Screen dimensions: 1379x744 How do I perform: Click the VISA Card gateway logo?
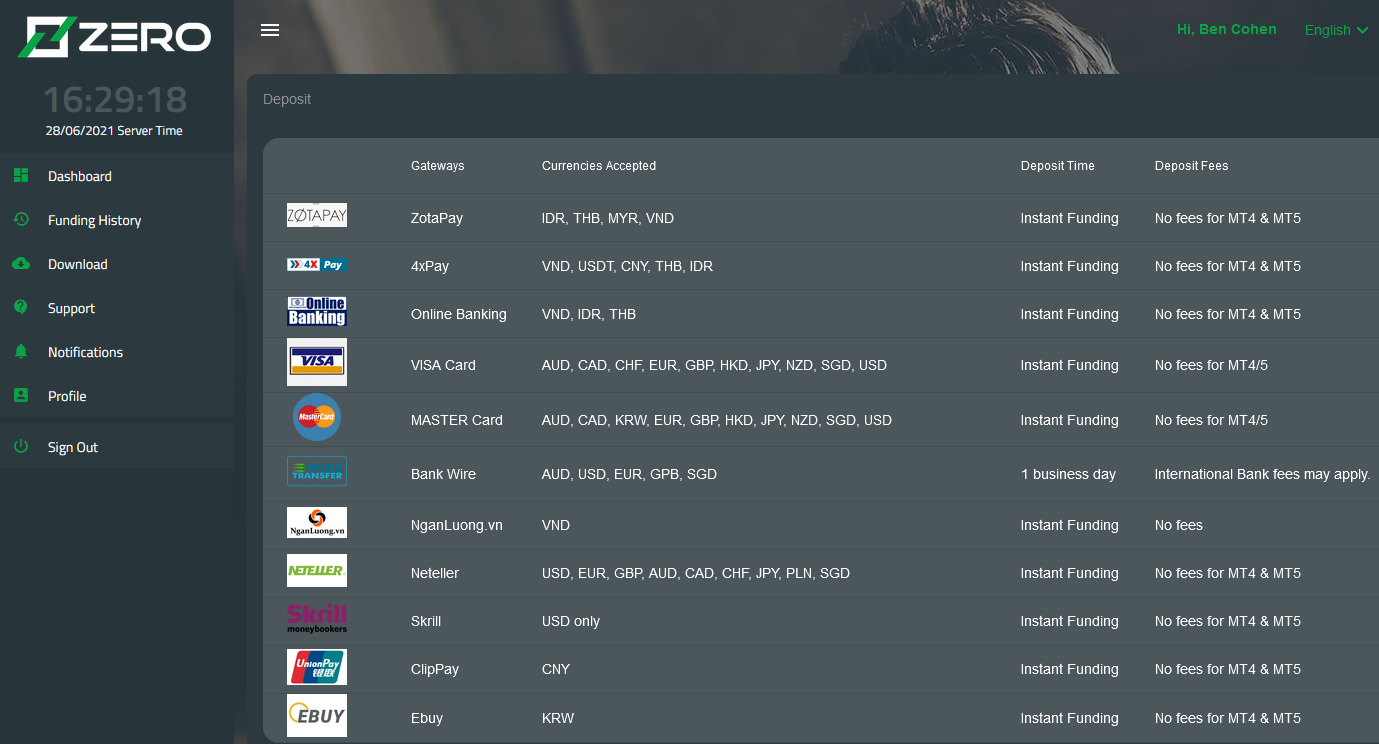[317, 362]
